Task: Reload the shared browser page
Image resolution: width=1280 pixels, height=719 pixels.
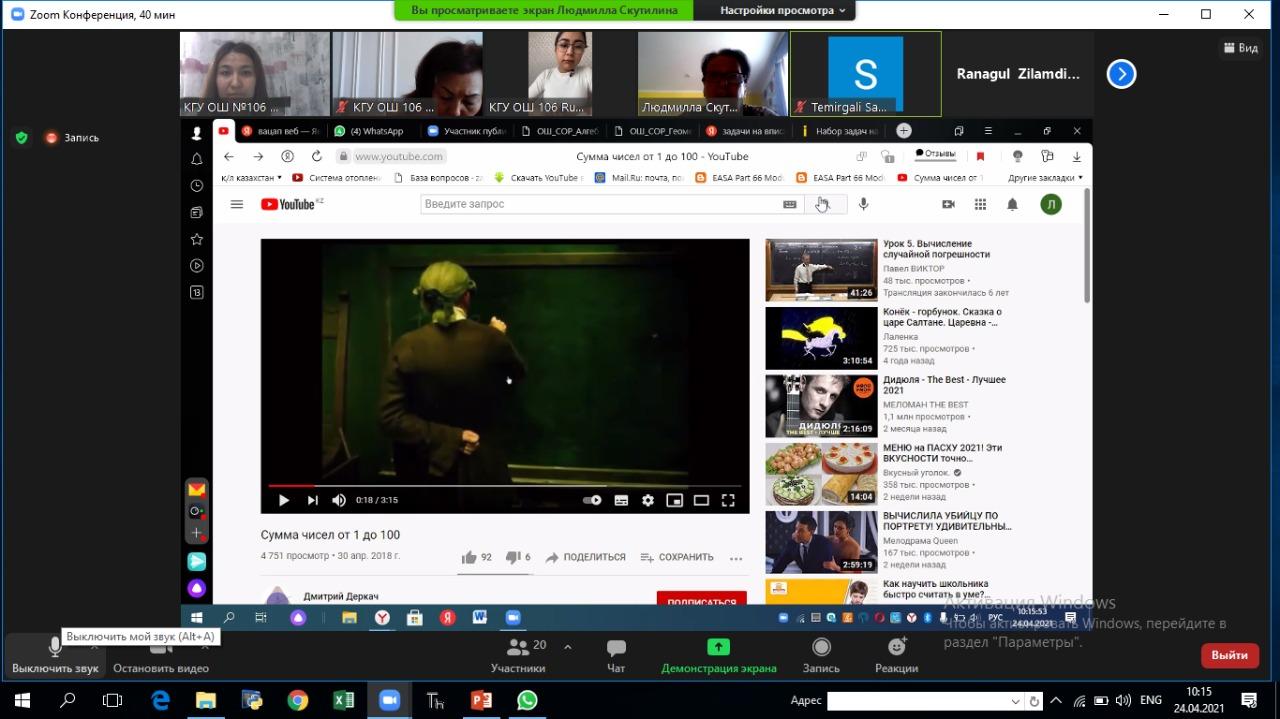Action: pyautogui.click(x=317, y=156)
